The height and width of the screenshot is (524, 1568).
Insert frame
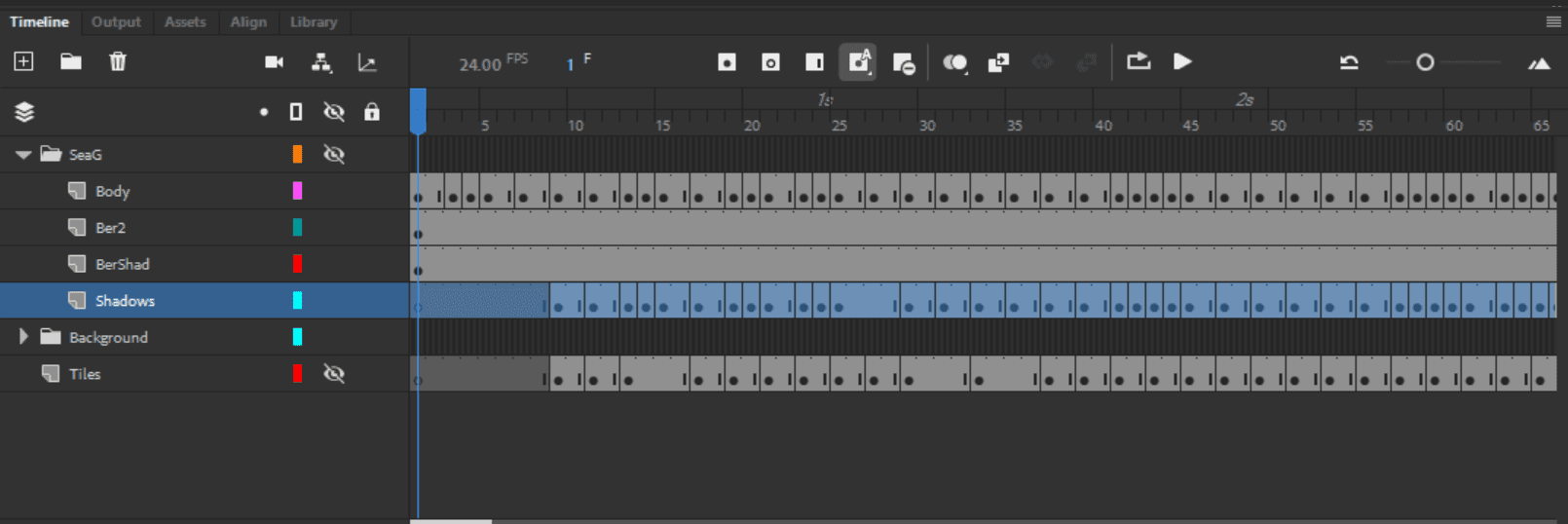tap(814, 62)
